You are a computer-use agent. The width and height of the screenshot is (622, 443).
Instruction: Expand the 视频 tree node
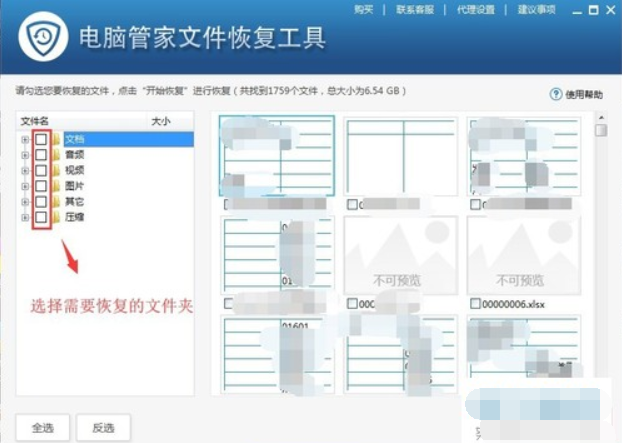pyautogui.click(x=24, y=170)
